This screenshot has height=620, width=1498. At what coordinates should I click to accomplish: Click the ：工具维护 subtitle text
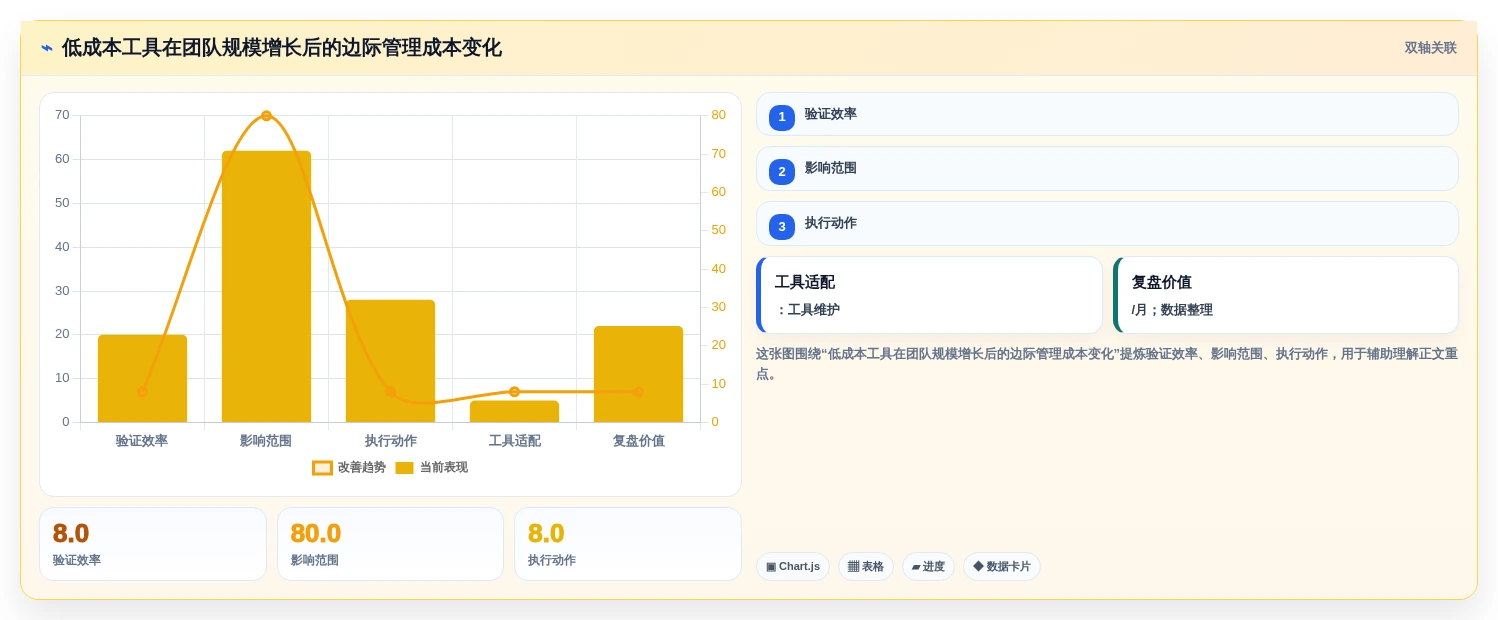point(807,310)
